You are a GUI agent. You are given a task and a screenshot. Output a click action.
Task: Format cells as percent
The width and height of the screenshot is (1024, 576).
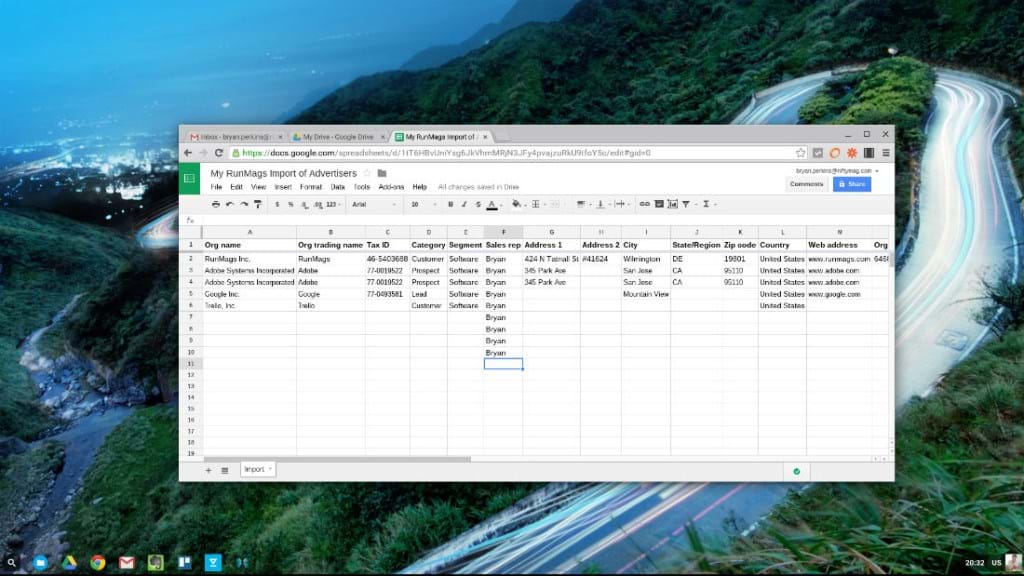pos(291,204)
